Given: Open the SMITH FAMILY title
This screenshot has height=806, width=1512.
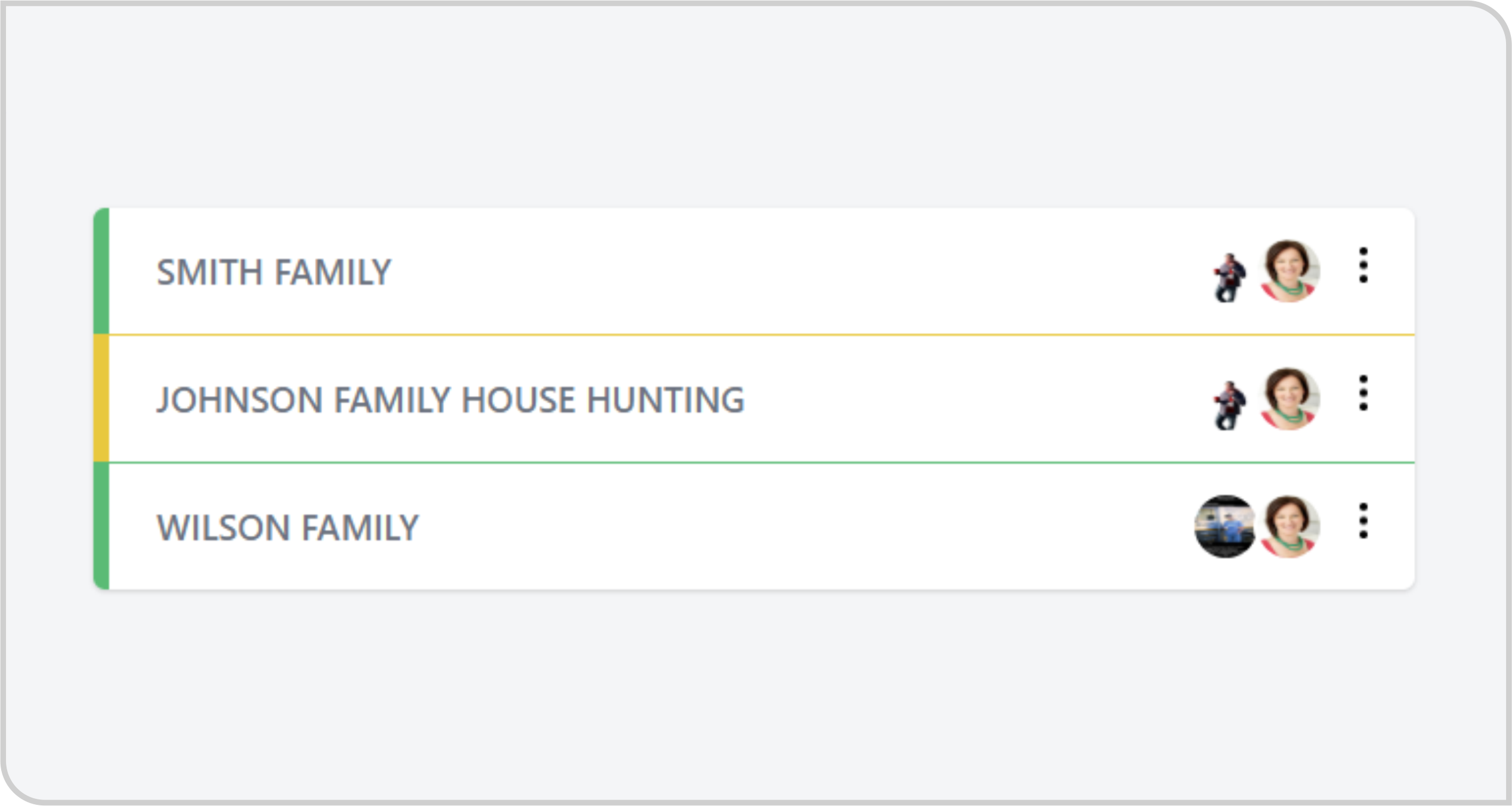Looking at the screenshot, I should [x=274, y=272].
